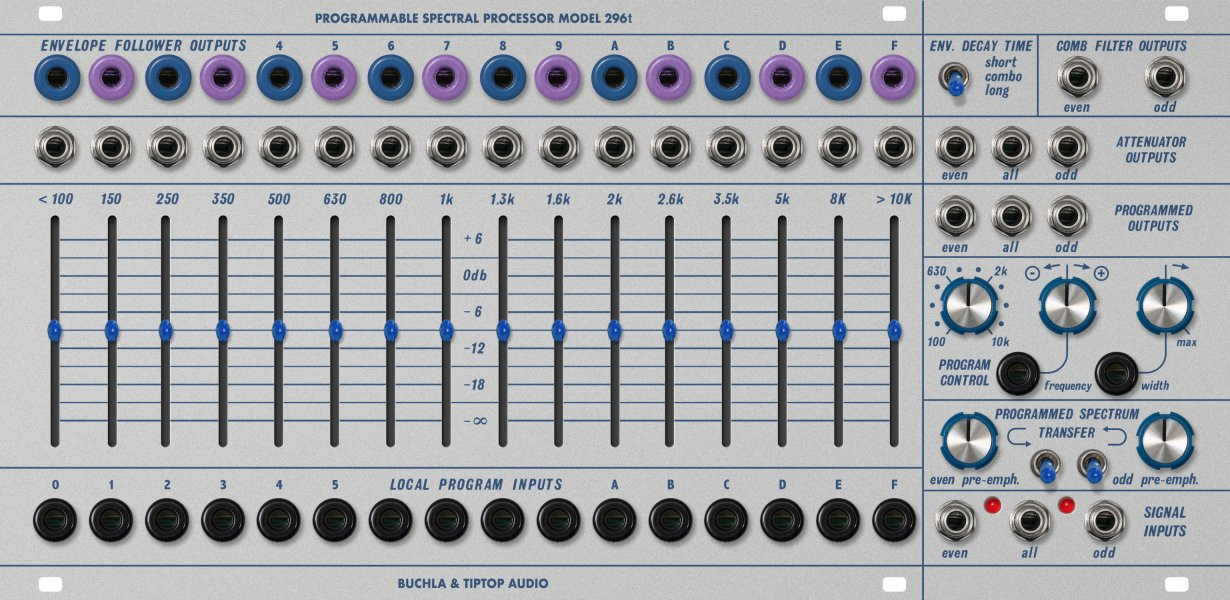This screenshot has width=1230, height=600.
Task: Click the all attenuator output jack
Action: click(x=1011, y=147)
